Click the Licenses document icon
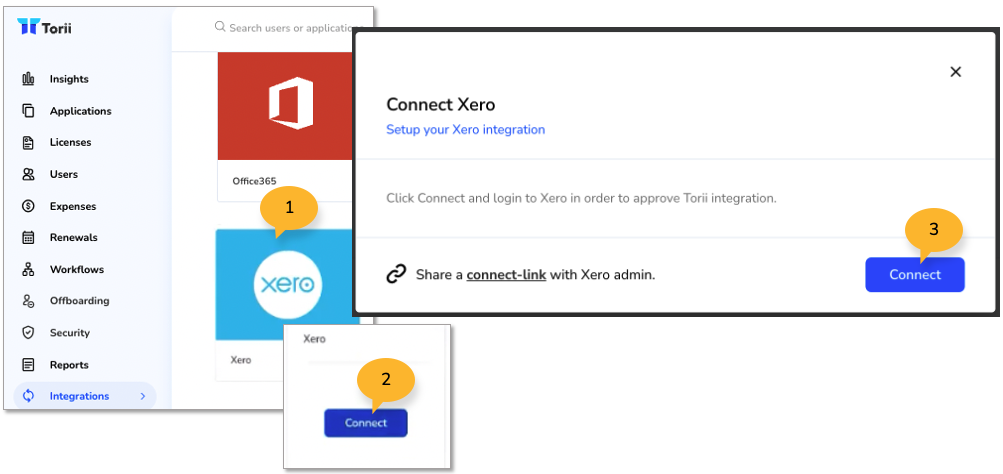Viewport: 1003px width, 474px height. click(x=28, y=142)
